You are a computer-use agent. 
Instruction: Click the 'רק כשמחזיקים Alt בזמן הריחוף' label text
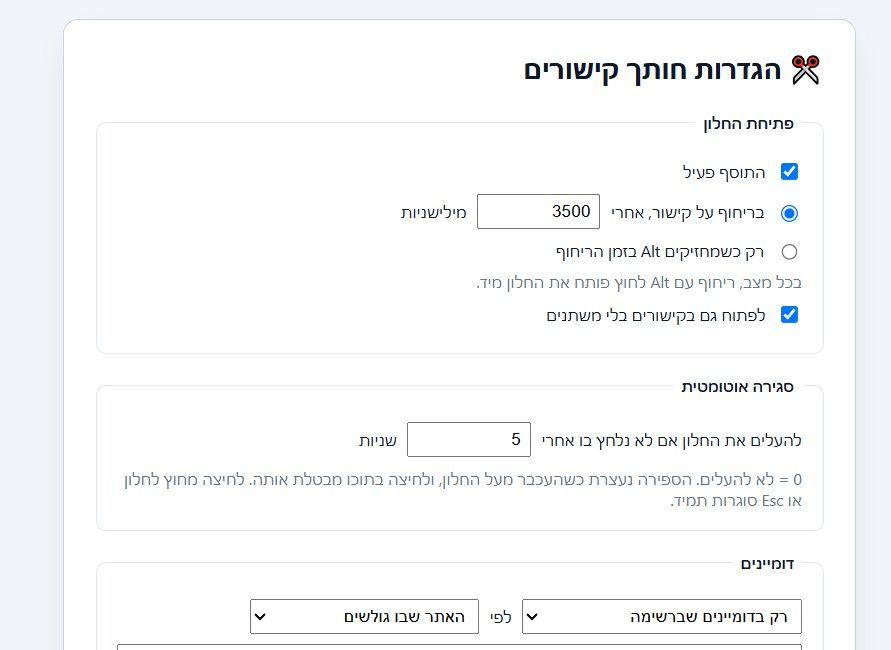click(x=660, y=252)
